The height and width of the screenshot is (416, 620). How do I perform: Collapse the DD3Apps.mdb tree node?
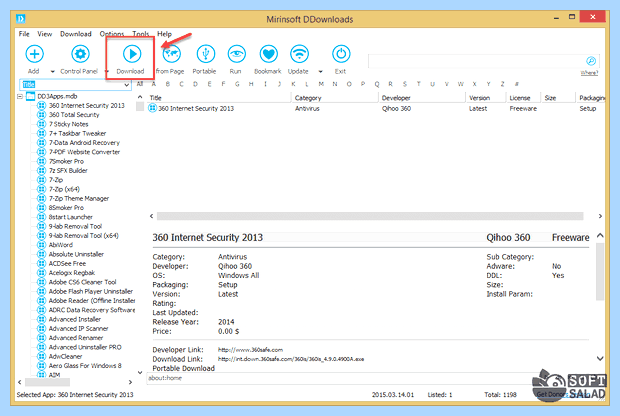[x=20, y=96]
